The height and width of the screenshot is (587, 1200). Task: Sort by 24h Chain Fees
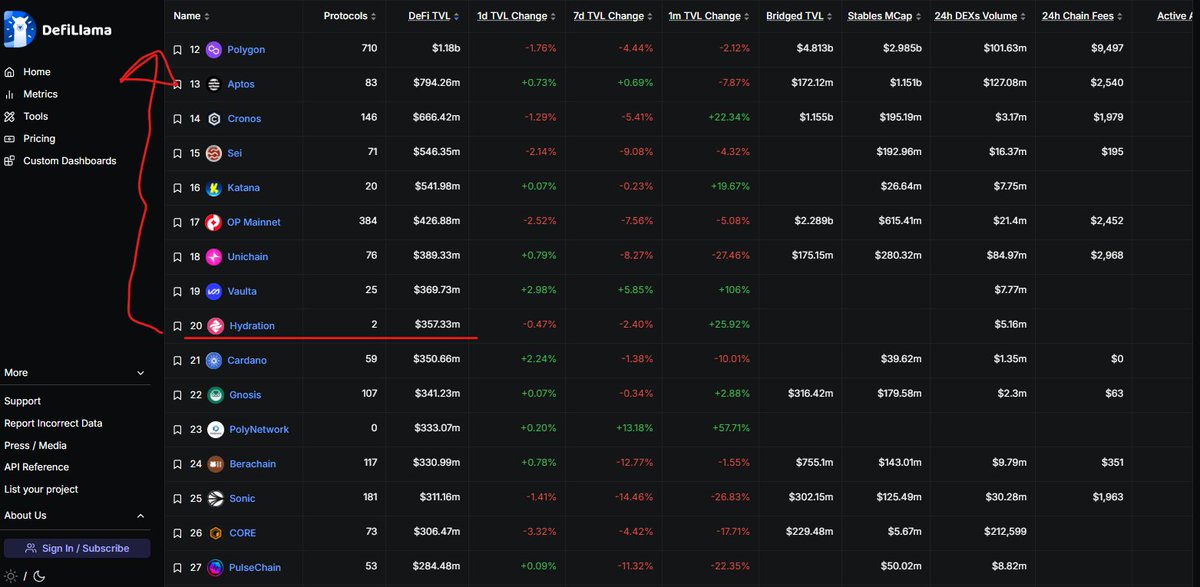coord(1082,16)
